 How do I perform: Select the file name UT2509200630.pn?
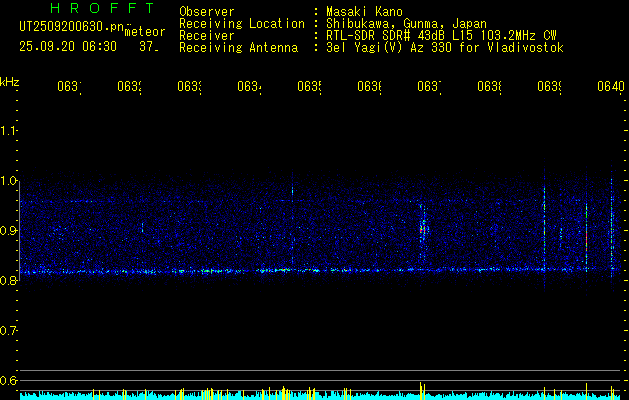pyautogui.click(x=71, y=27)
